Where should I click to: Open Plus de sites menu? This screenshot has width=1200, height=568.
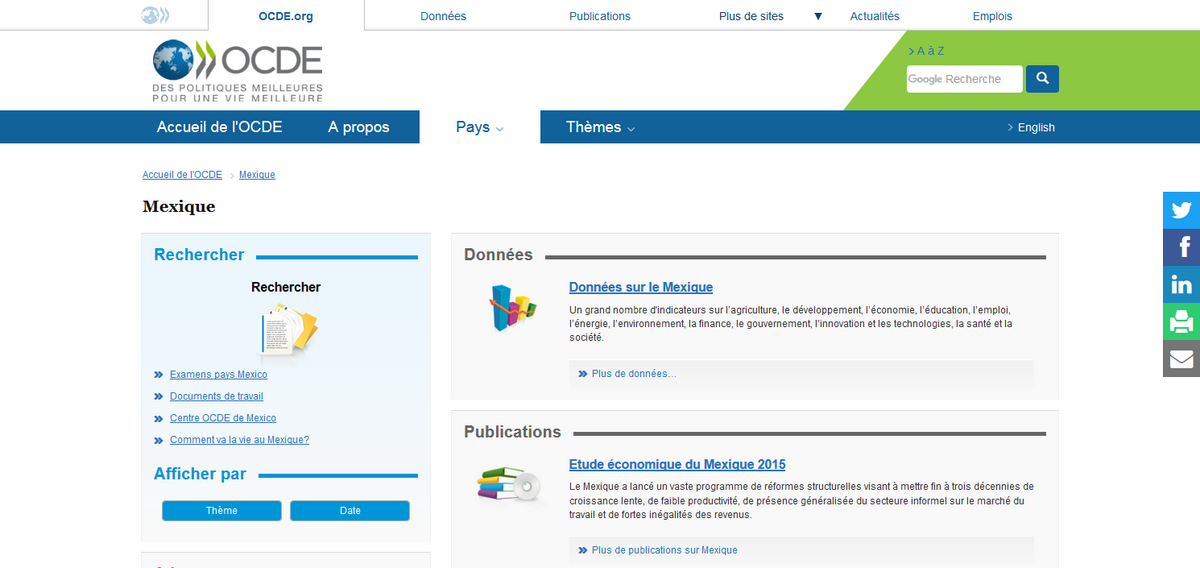[x=751, y=16]
